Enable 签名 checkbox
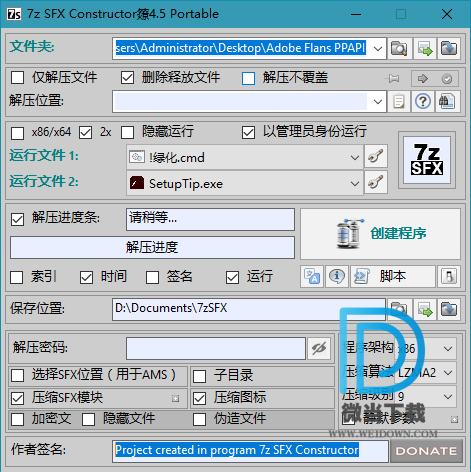Viewport: 471px width, 472px height. point(152,277)
